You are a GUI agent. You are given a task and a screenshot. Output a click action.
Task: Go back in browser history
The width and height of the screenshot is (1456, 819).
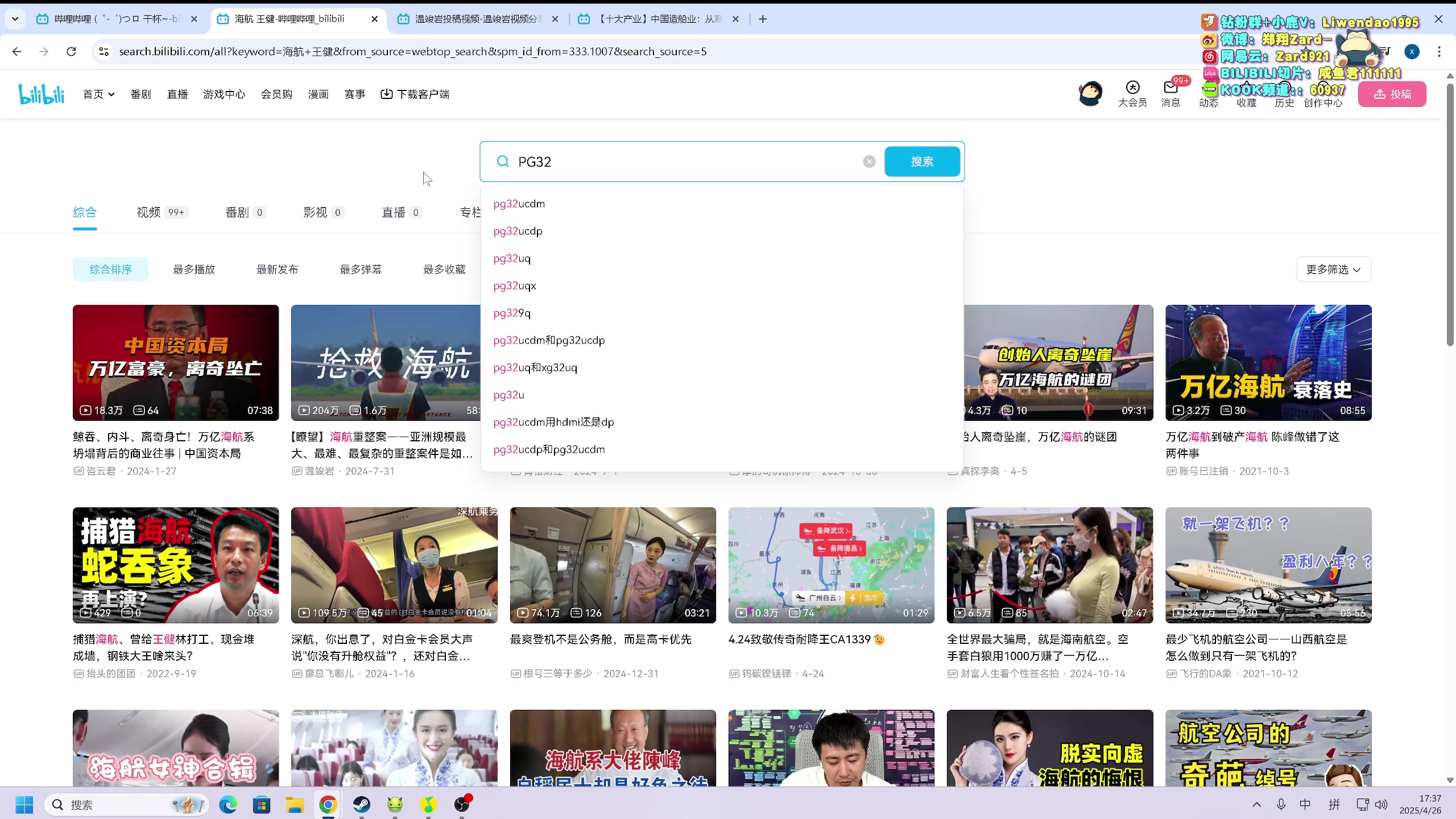(16, 52)
